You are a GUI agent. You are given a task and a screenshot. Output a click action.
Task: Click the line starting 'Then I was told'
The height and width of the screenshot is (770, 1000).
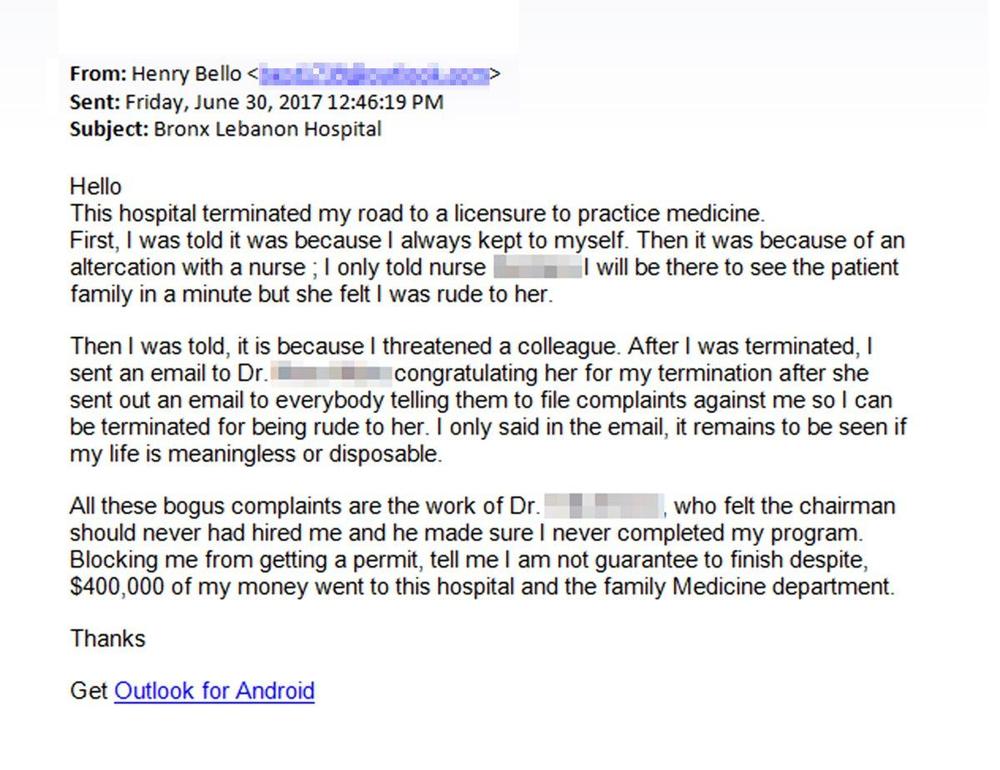coord(471,346)
